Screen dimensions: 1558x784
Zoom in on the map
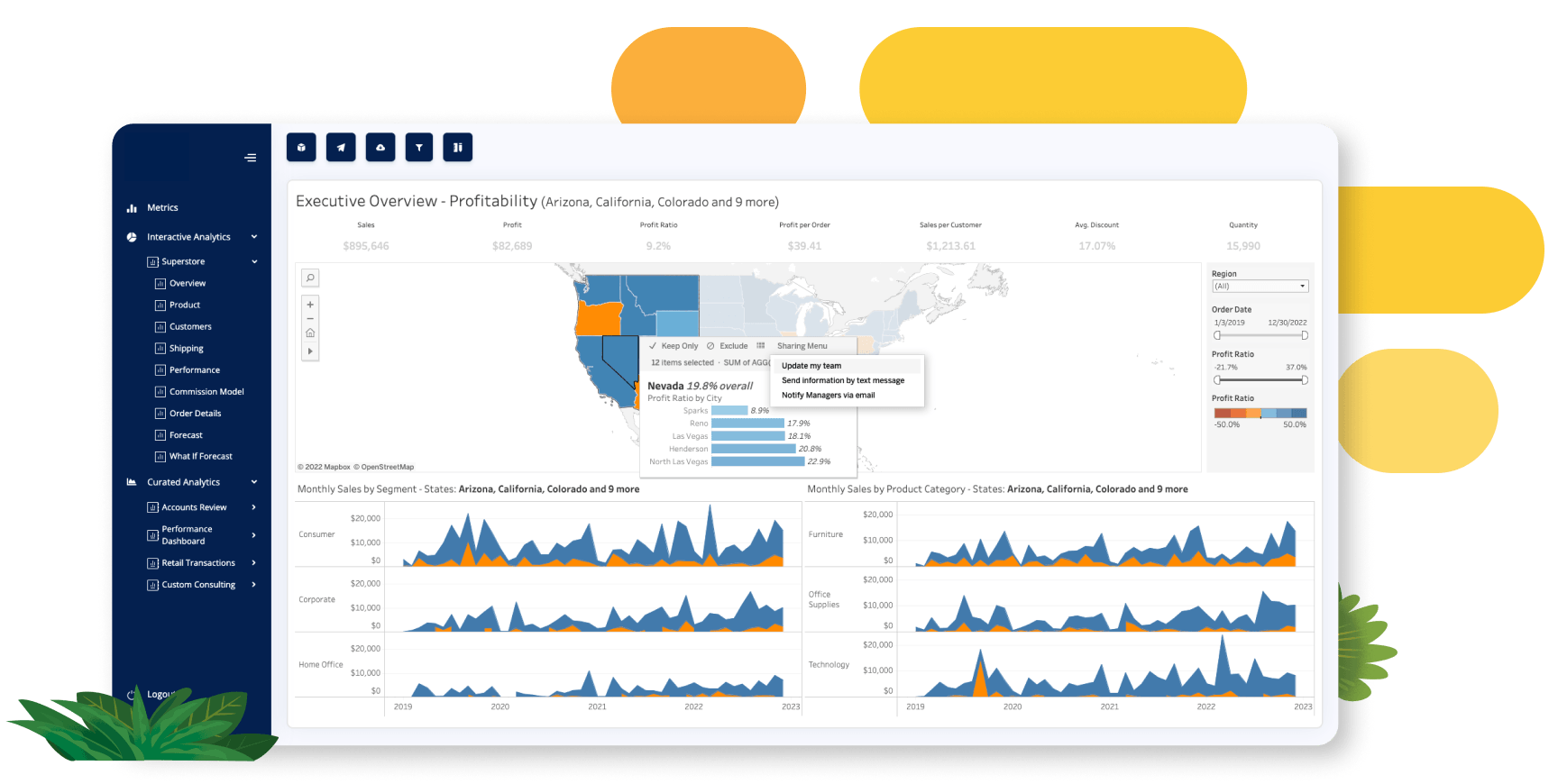[x=310, y=305]
